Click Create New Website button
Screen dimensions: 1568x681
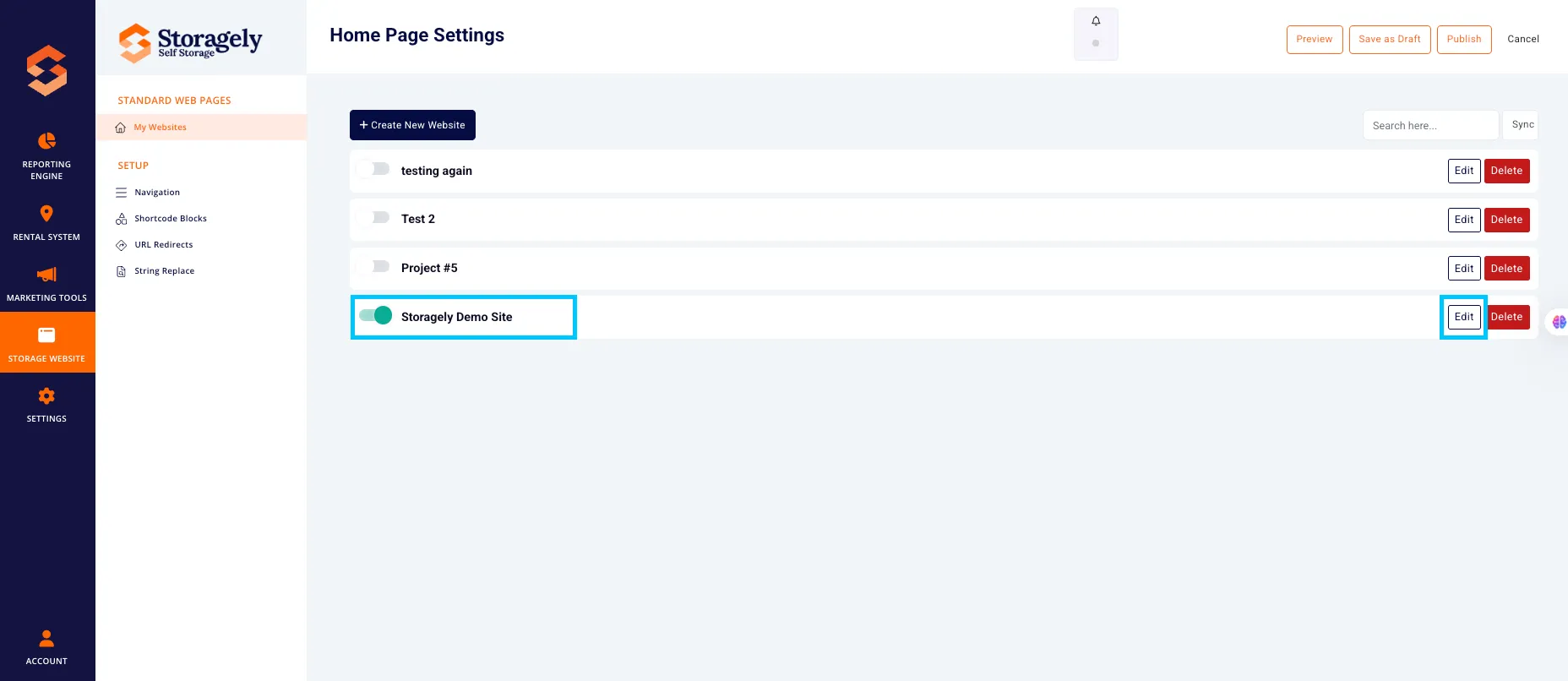coord(412,125)
